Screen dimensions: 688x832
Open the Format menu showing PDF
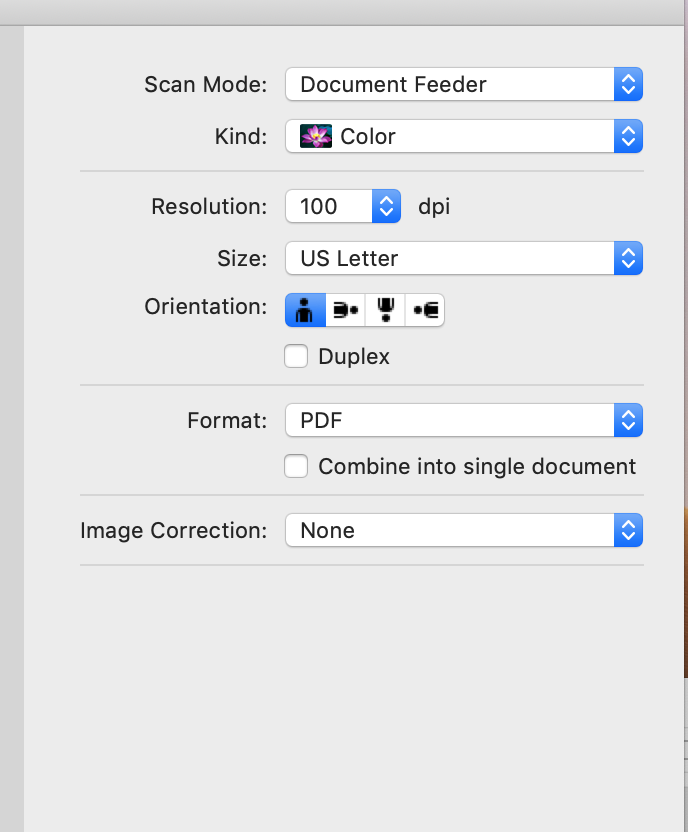coord(450,421)
